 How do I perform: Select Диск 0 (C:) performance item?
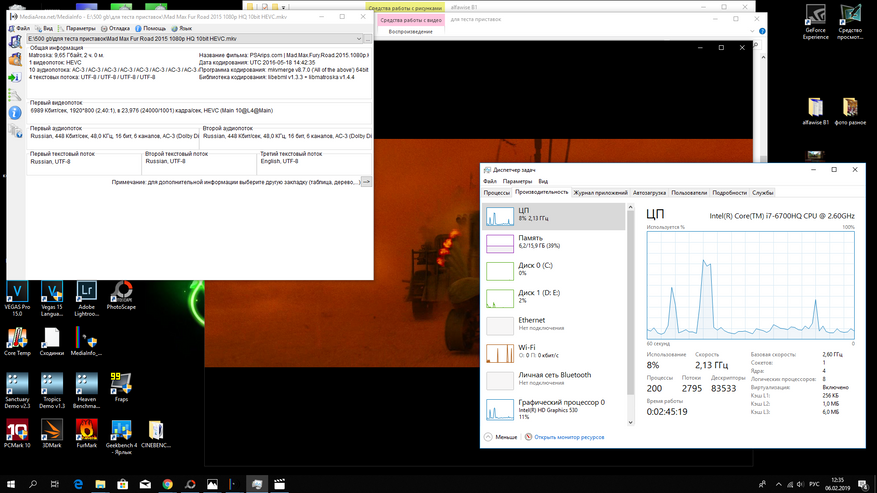click(x=554, y=271)
